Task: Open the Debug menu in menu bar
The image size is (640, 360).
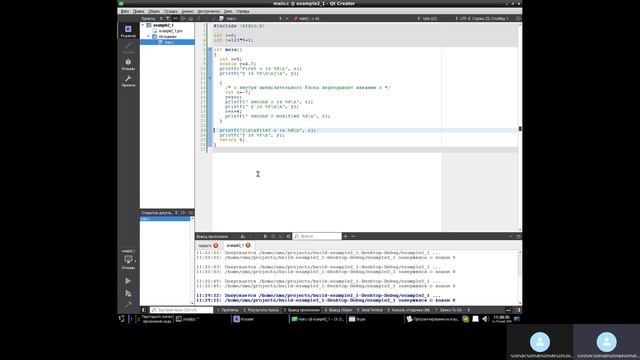Action: pyautogui.click(x=171, y=11)
